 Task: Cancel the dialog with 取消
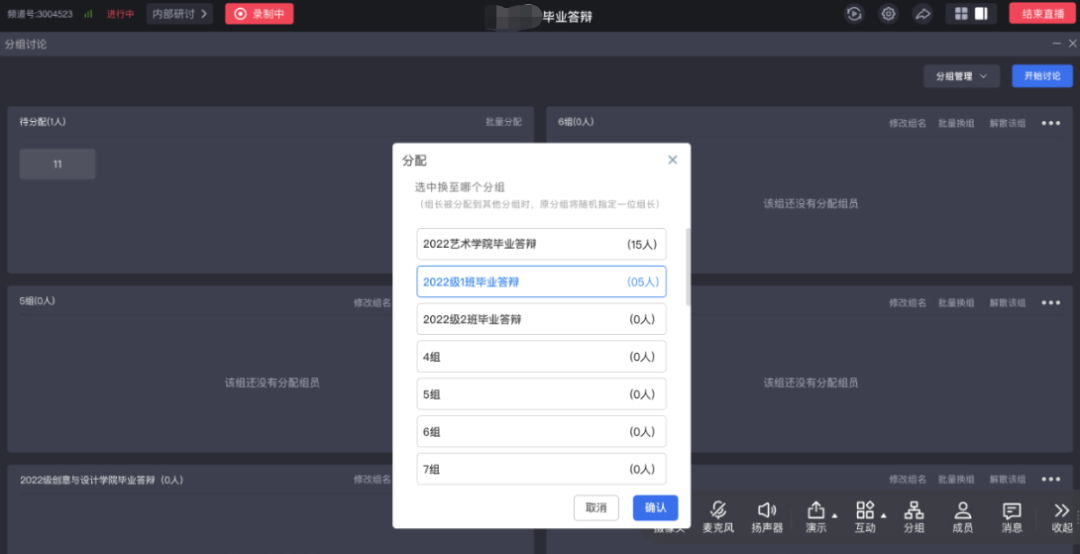(x=596, y=507)
